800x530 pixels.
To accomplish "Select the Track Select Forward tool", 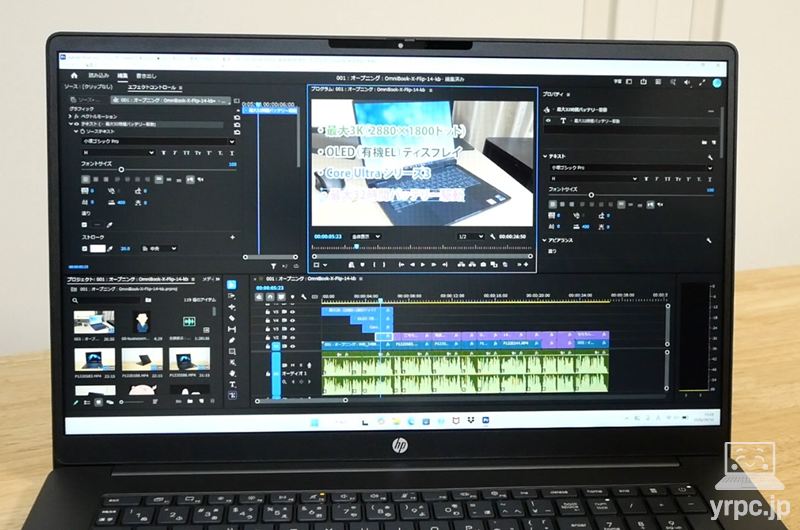I will [232, 296].
